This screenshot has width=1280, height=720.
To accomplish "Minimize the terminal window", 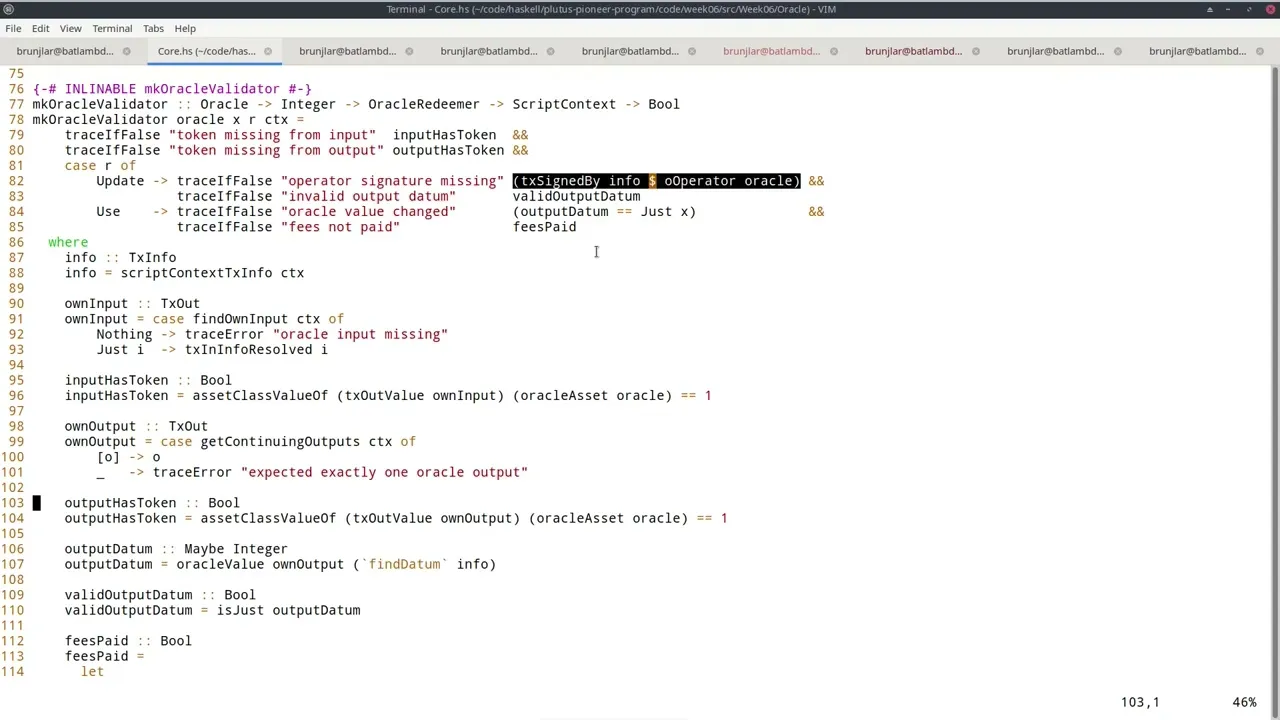I will point(1230,9).
